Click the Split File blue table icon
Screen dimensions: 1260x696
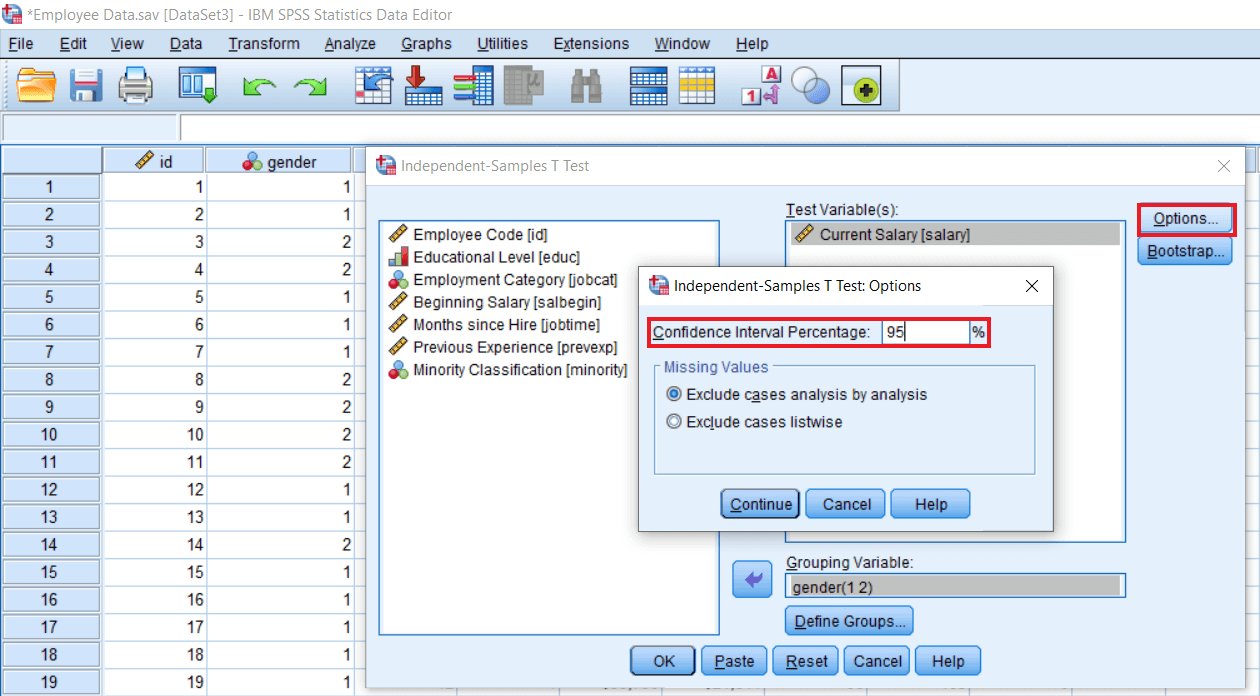(648, 86)
